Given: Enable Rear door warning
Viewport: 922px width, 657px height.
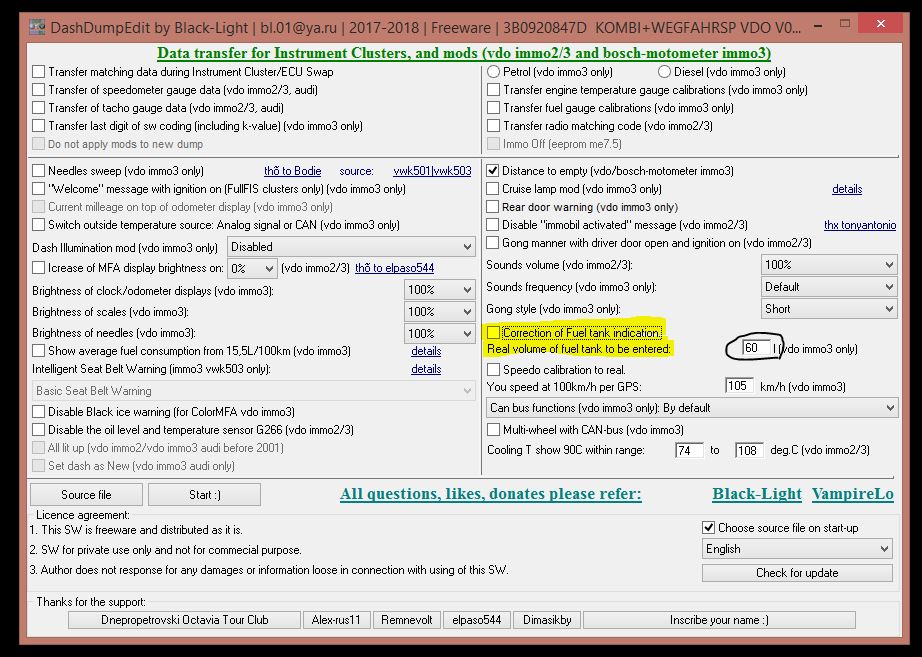Looking at the screenshot, I should point(493,207).
